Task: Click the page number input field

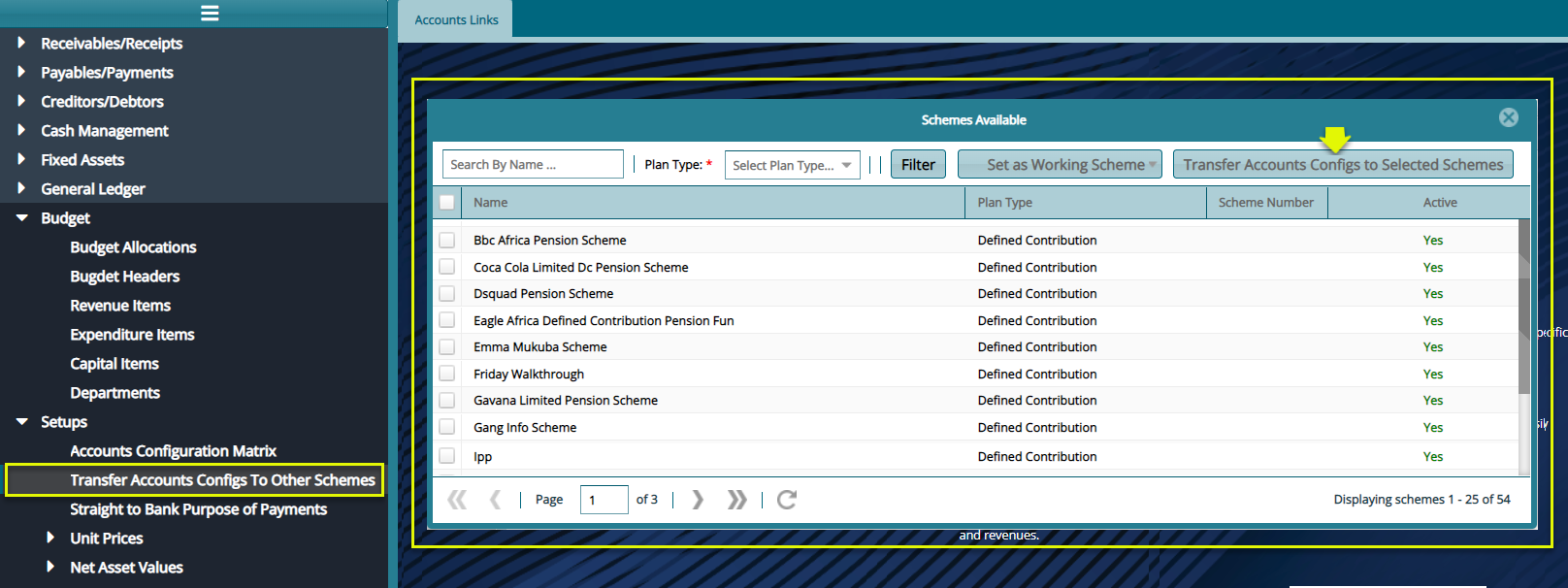Action: 604,500
